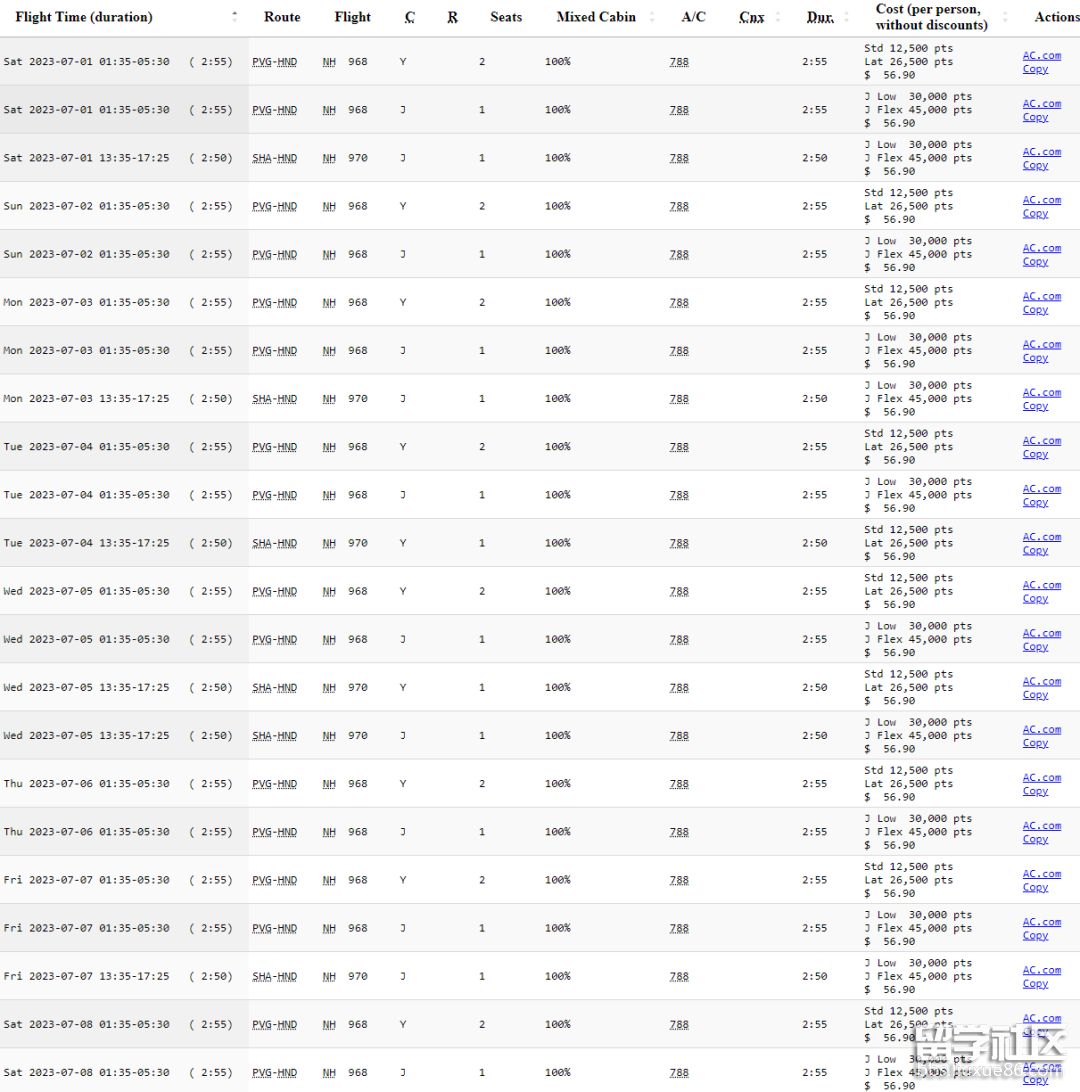
Task: Select the Flight column header
Action: (352, 17)
